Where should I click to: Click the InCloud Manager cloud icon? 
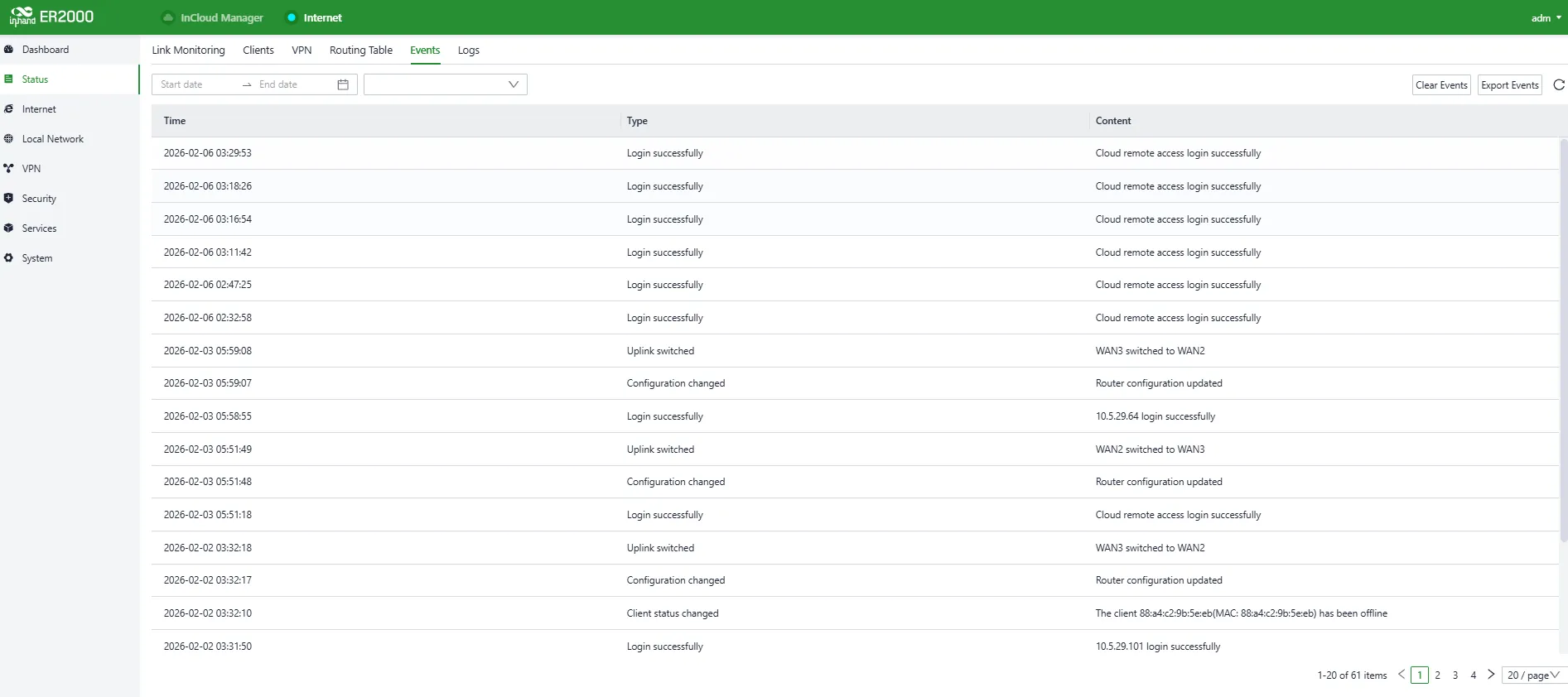pyautogui.click(x=168, y=17)
